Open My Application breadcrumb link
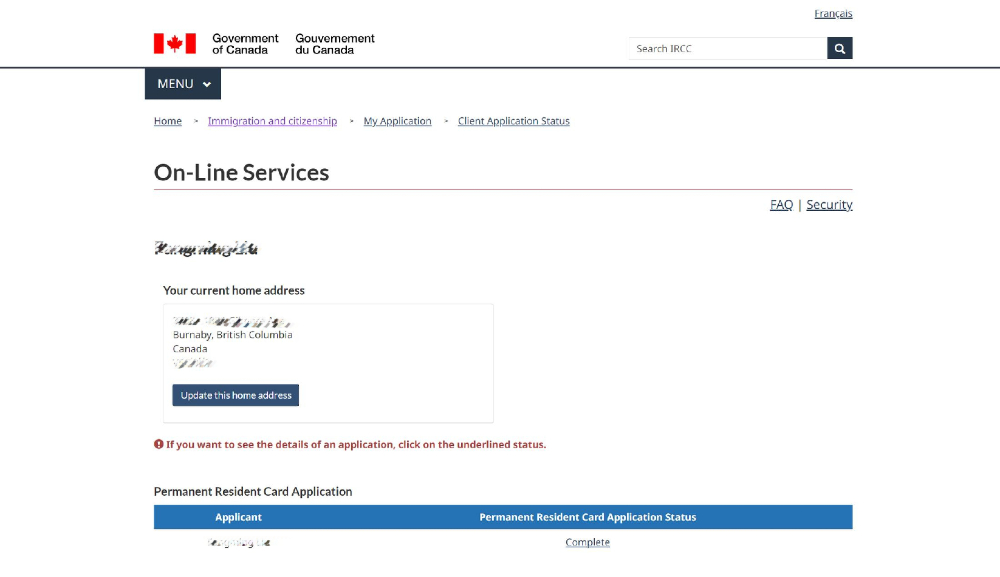This screenshot has width=1000, height=577. point(397,121)
